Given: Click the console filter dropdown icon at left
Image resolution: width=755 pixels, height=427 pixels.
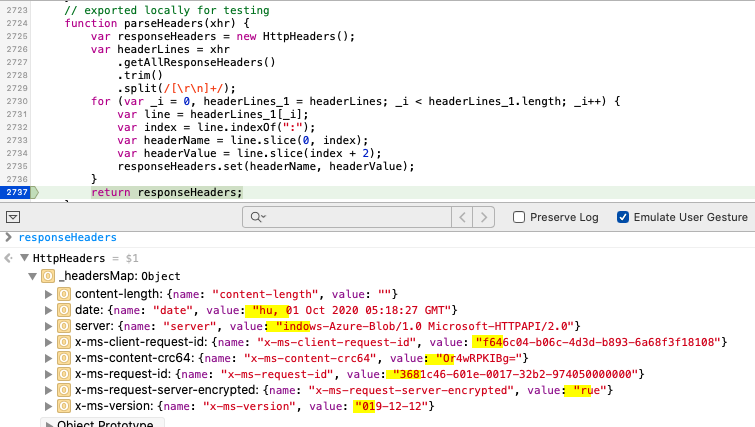Looking at the screenshot, I should 13,217.
